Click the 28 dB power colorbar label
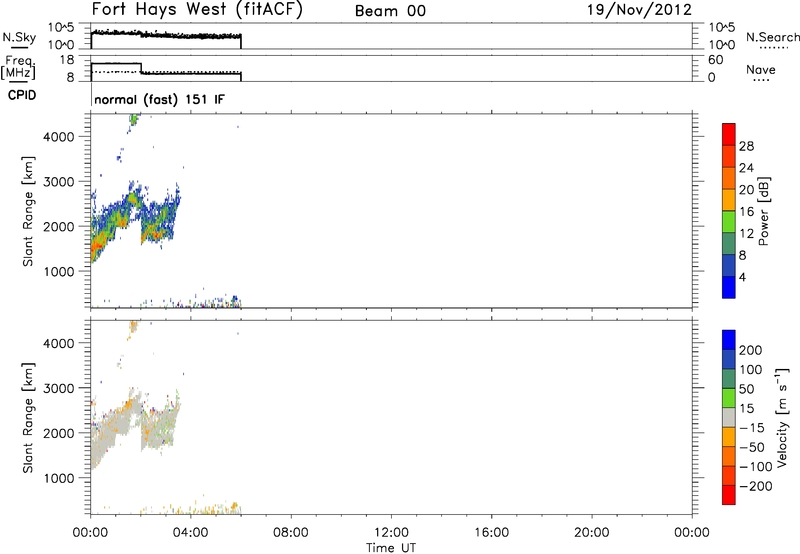The image size is (800, 554). click(x=746, y=146)
